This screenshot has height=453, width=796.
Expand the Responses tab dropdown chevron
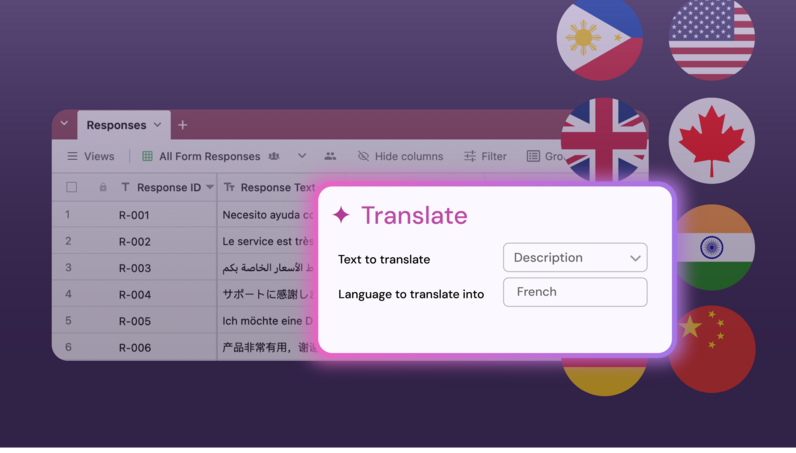tap(157, 125)
